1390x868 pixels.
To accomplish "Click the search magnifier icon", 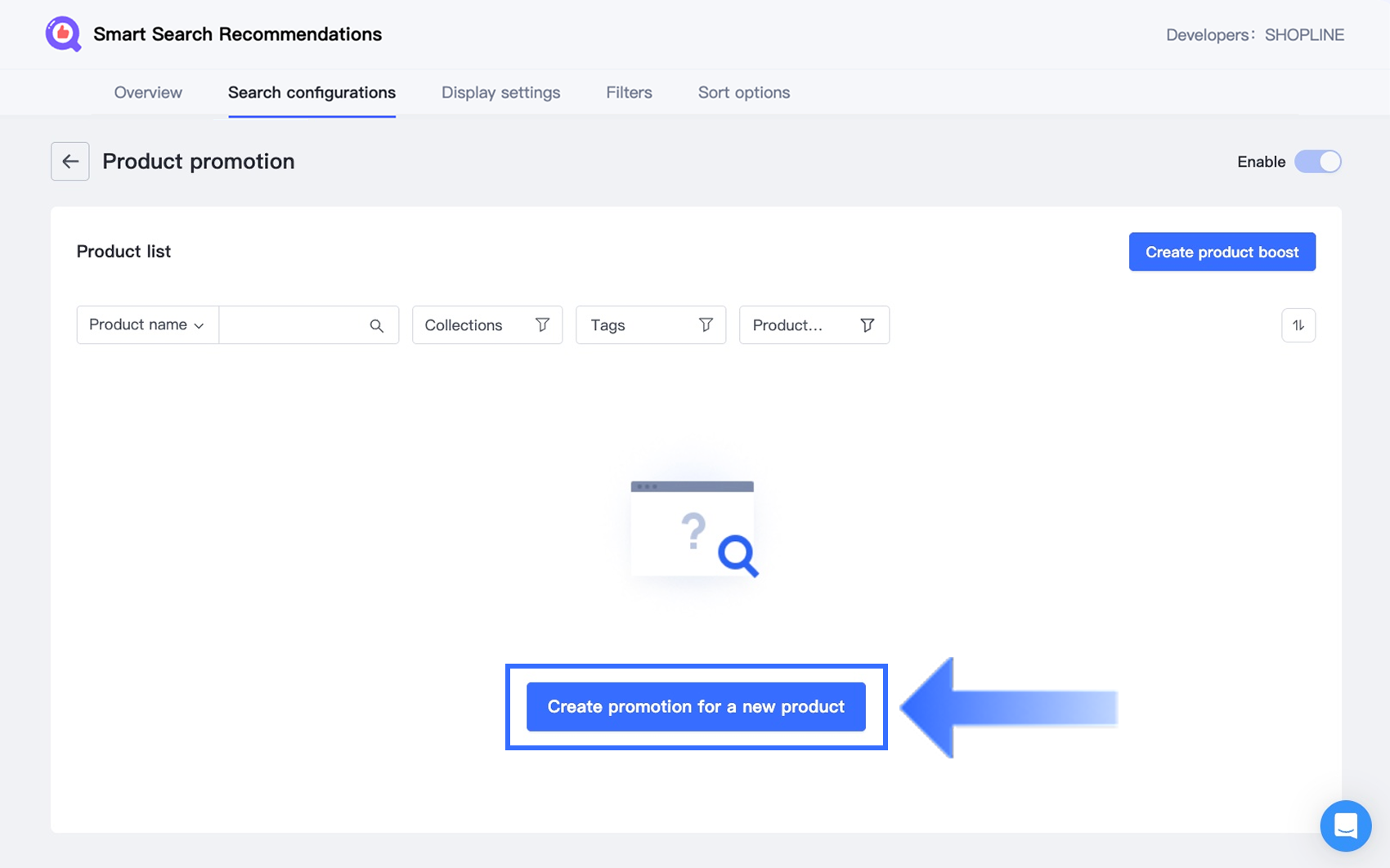I will pos(376,325).
